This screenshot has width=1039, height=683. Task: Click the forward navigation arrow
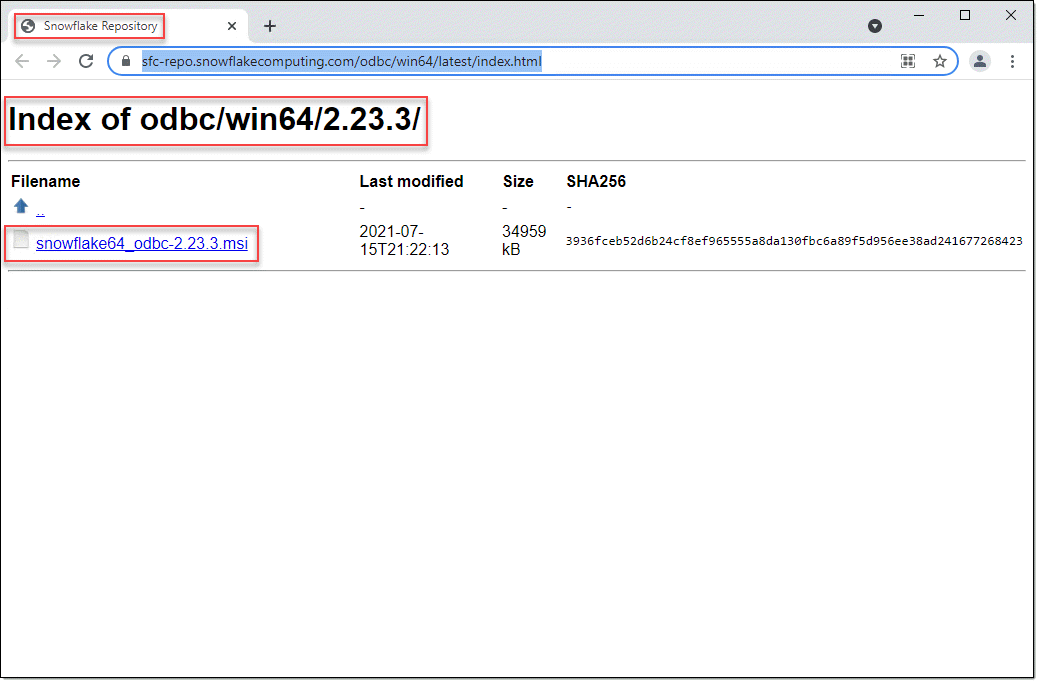pos(52,60)
